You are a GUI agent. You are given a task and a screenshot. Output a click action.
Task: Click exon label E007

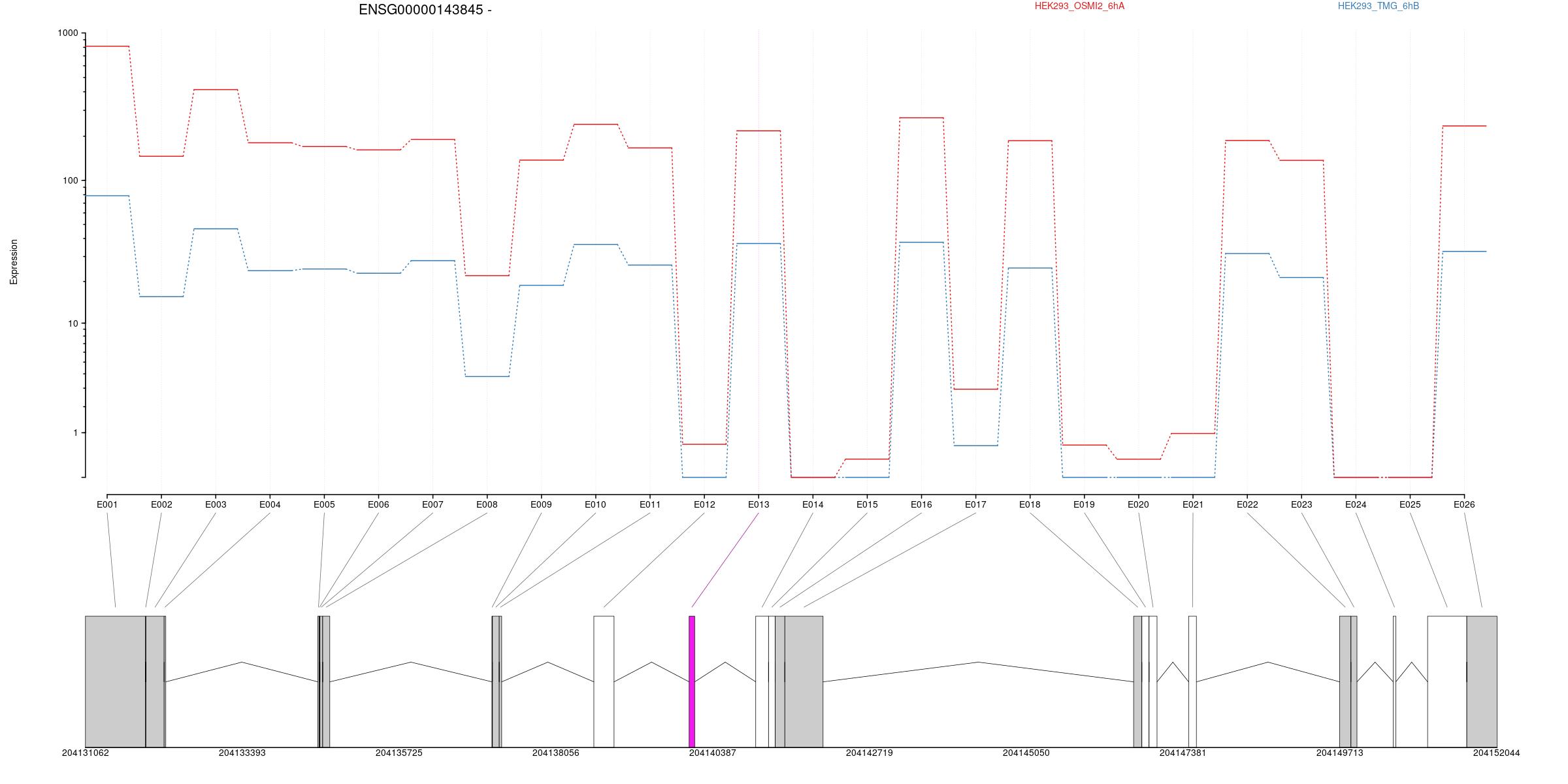click(433, 504)
